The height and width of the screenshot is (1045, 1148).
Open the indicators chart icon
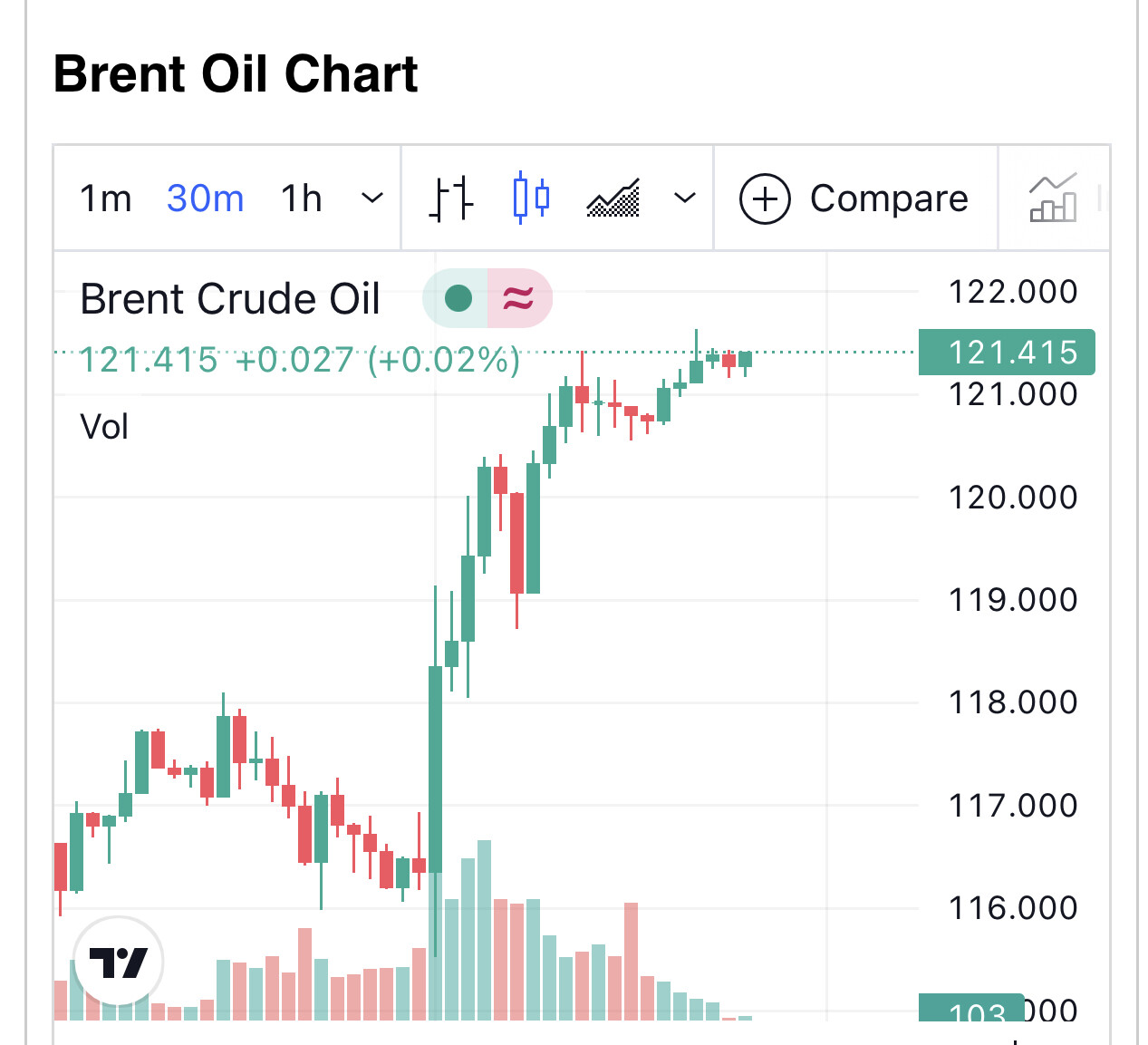coord(1053,198)
